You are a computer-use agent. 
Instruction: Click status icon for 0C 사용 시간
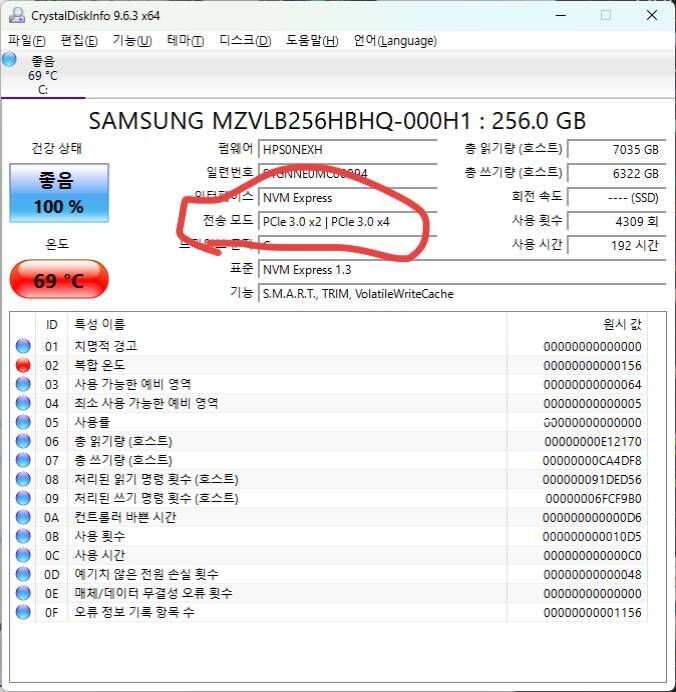(23, 555)
